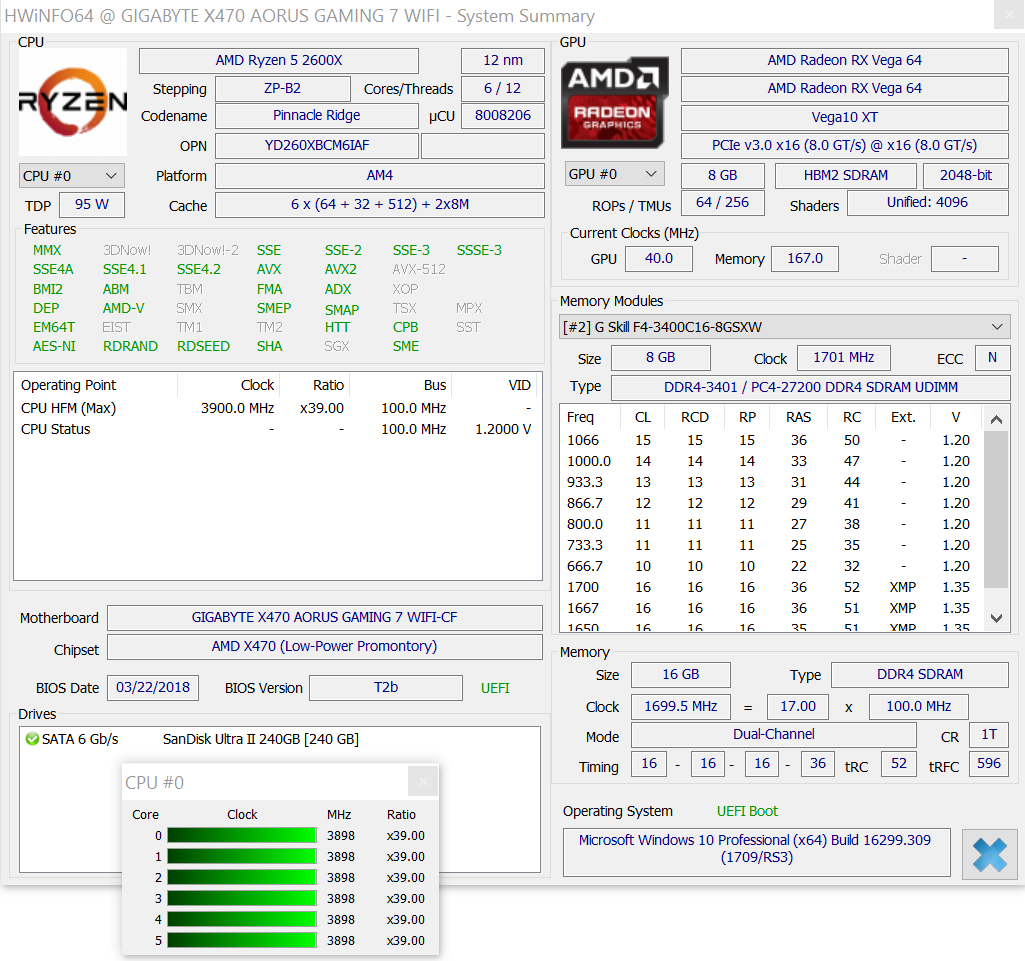Click the HBM2 SDRAM memory type field
The width and height of the screenshot is (1025, 961).
[846, 176]
